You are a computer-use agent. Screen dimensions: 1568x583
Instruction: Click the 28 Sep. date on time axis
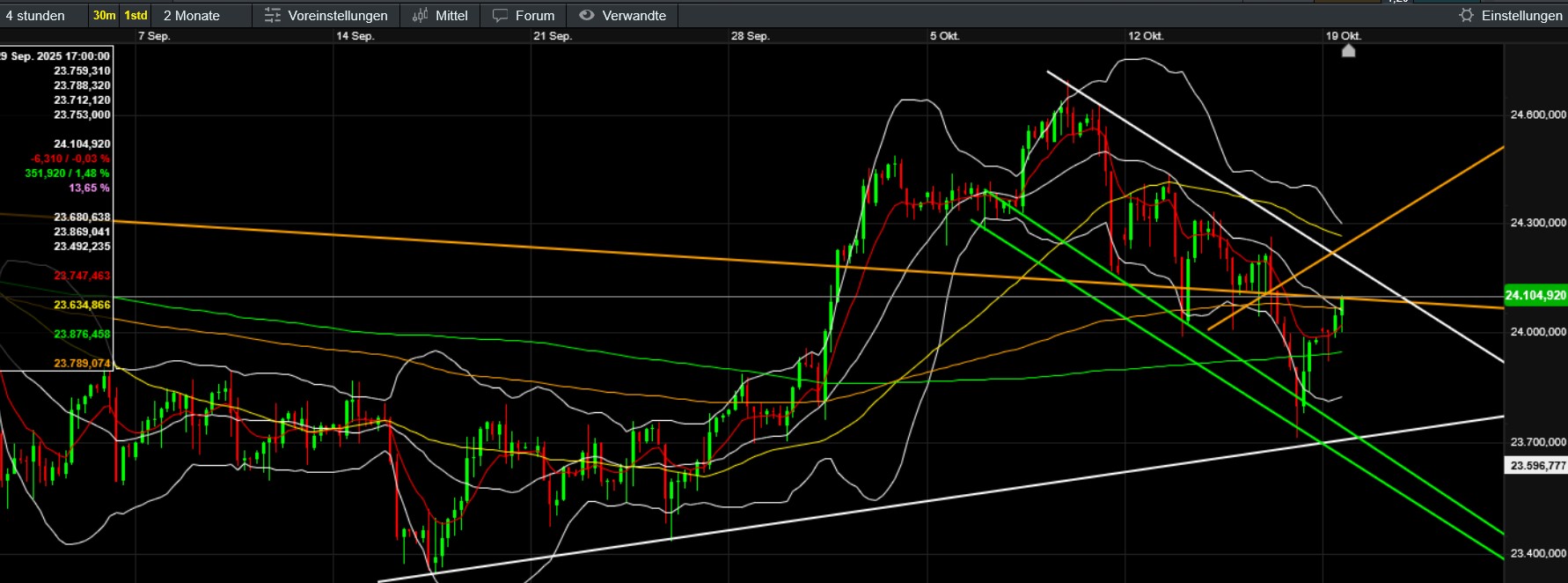pos(750,36)
